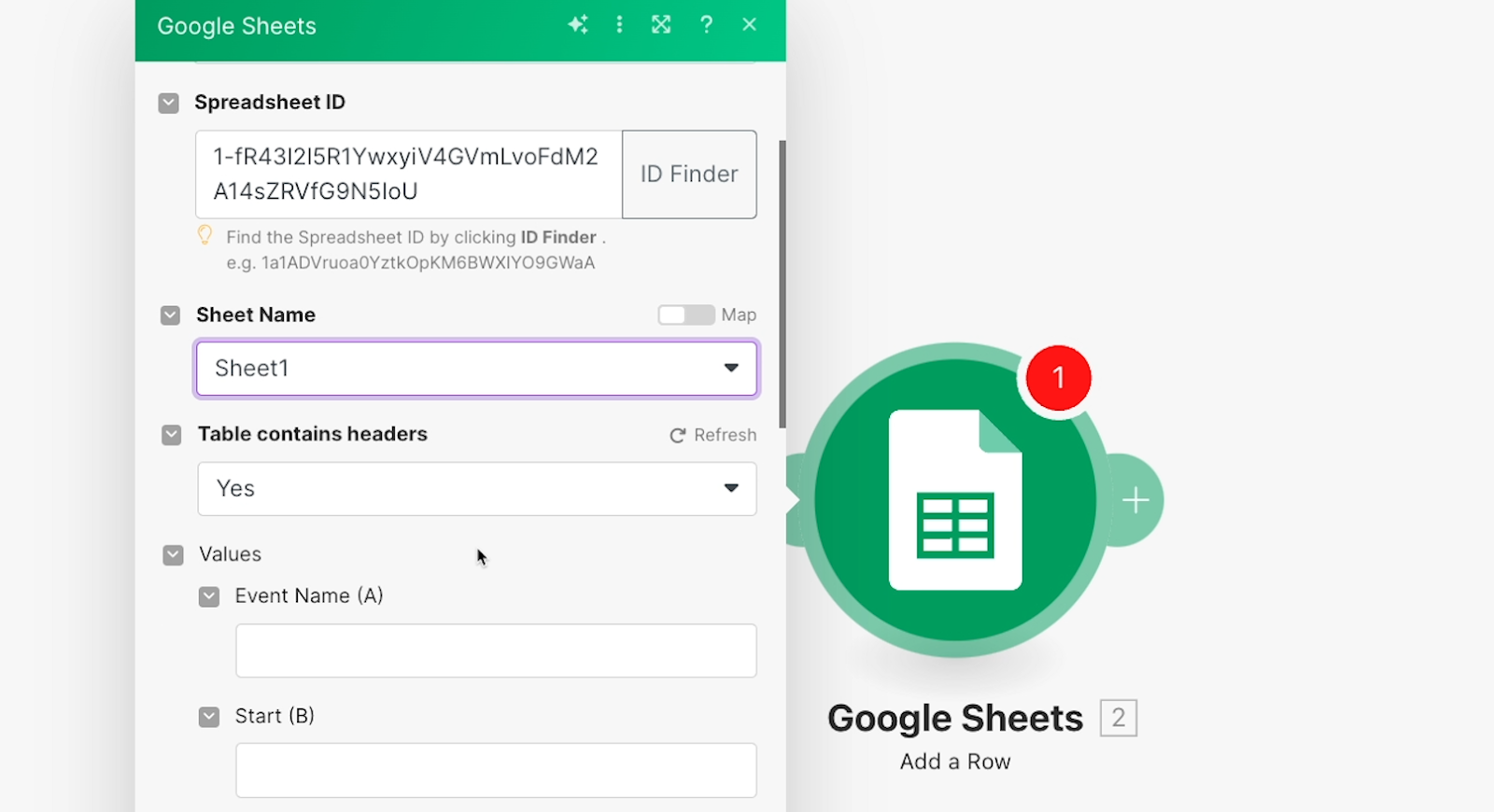Open the Table contains headers dropdown
Image resolution: width=1494 pixels, height=812 pixels.
point(477,488)
